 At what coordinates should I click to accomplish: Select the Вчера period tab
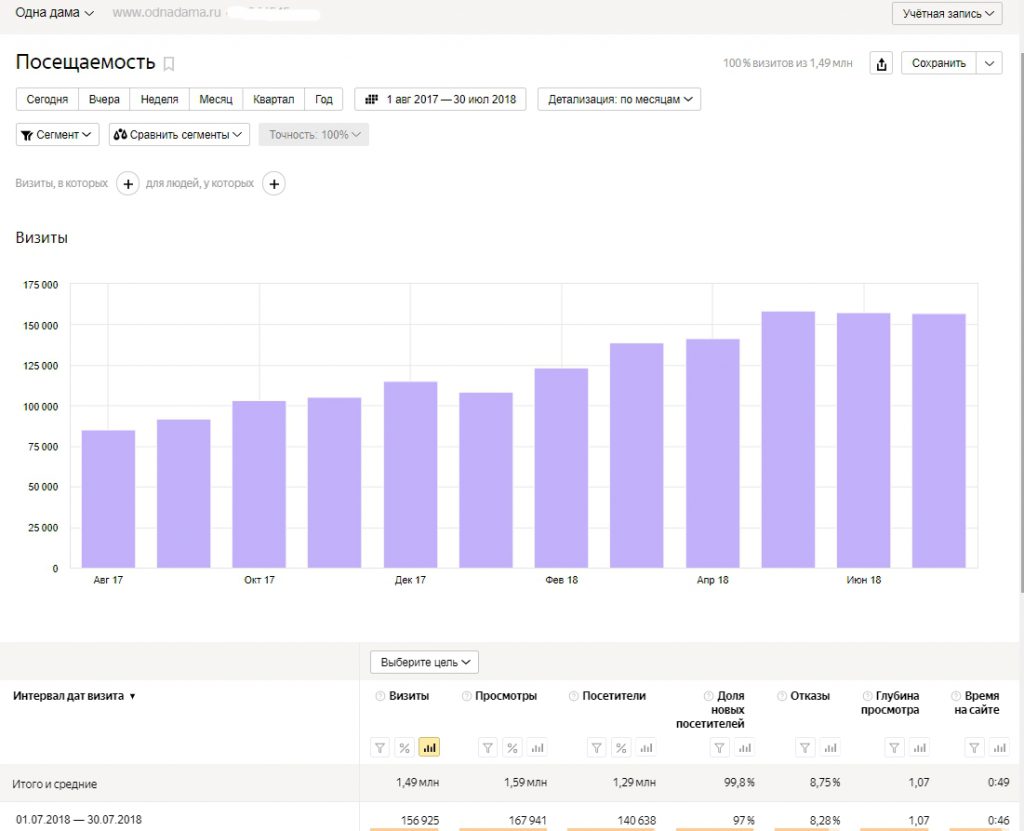[x=104, y=99]
